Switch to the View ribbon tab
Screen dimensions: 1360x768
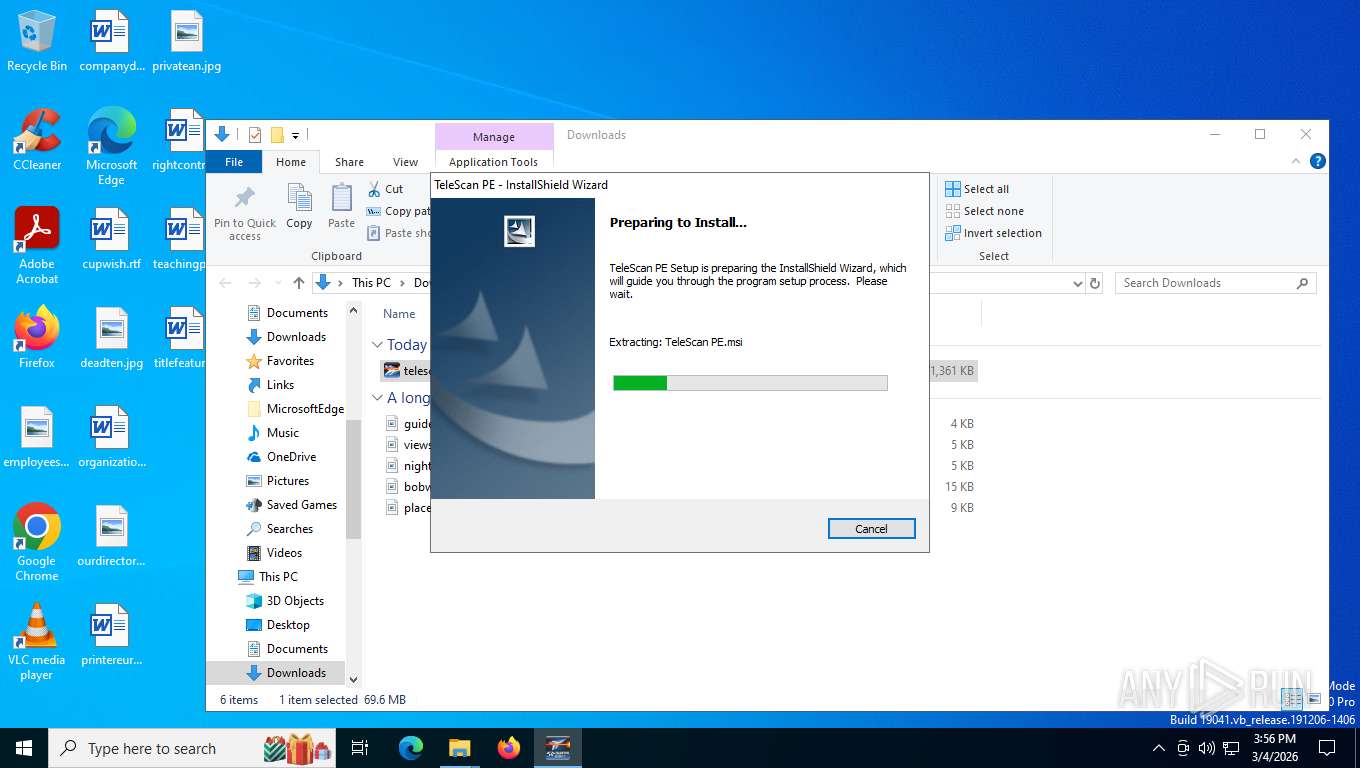tap(405, 162)
